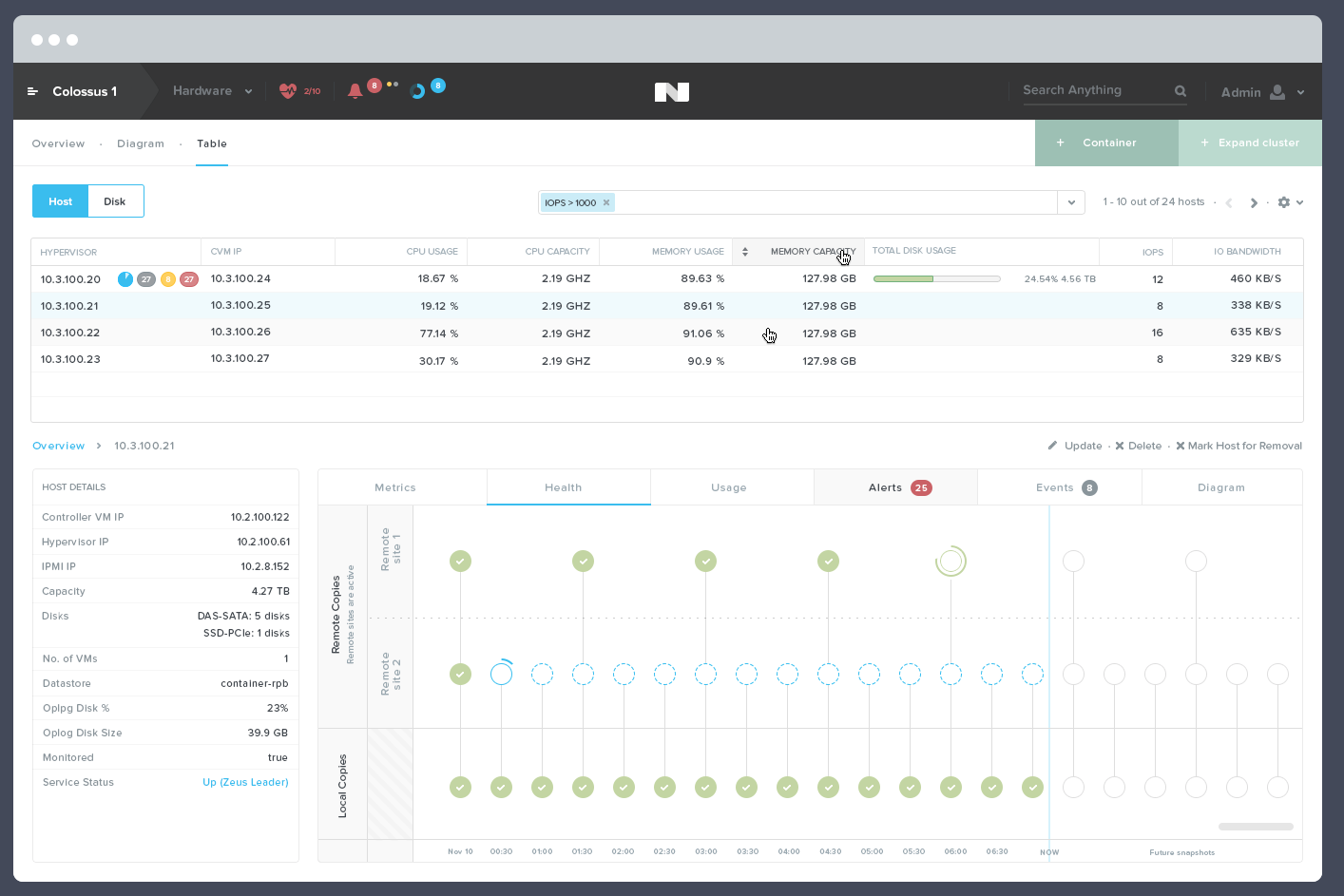Click the tasks progress circle icon
Screen dimensions: 1344x896
tap(417, 92)
